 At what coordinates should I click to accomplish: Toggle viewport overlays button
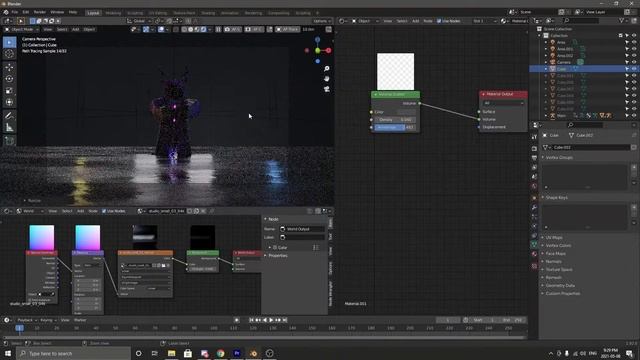tap(162, 29)
